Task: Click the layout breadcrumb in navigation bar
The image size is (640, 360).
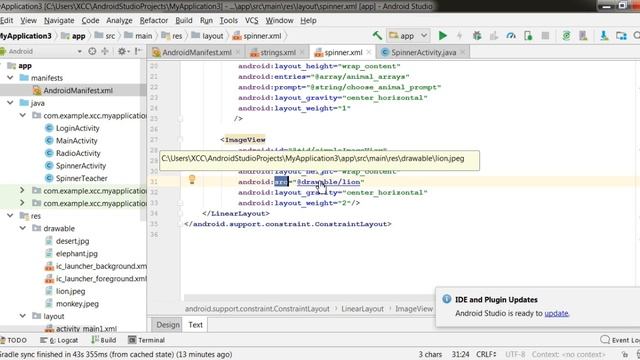Action: coord(208,36)
